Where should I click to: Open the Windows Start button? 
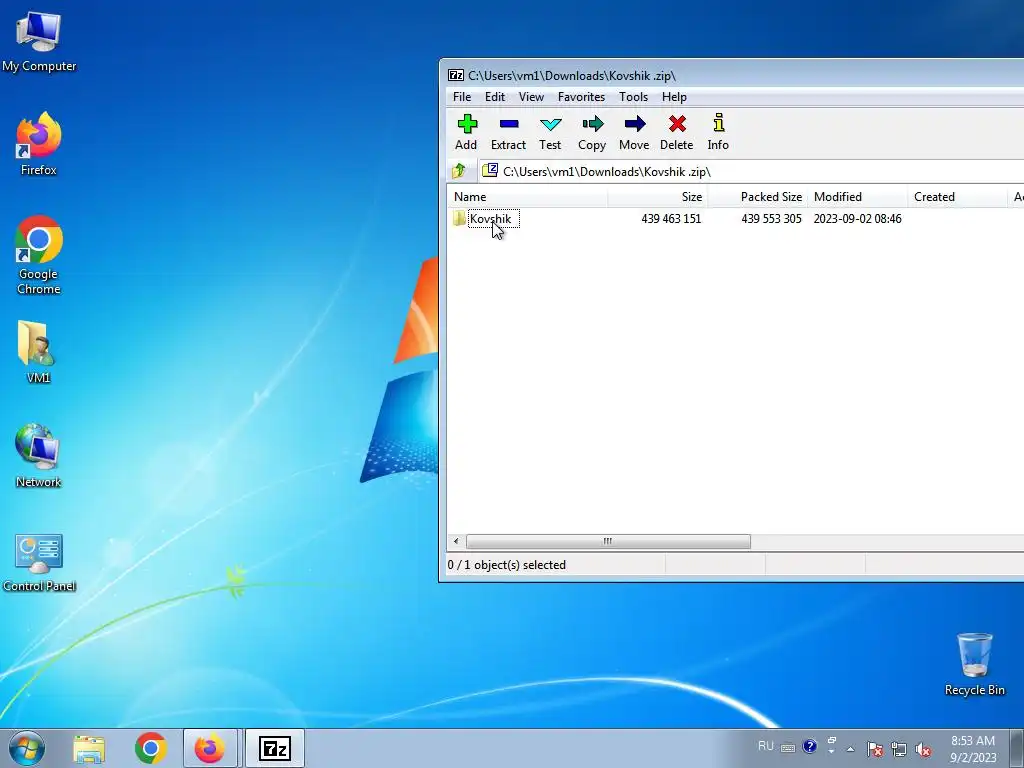(x=27, y=748)
